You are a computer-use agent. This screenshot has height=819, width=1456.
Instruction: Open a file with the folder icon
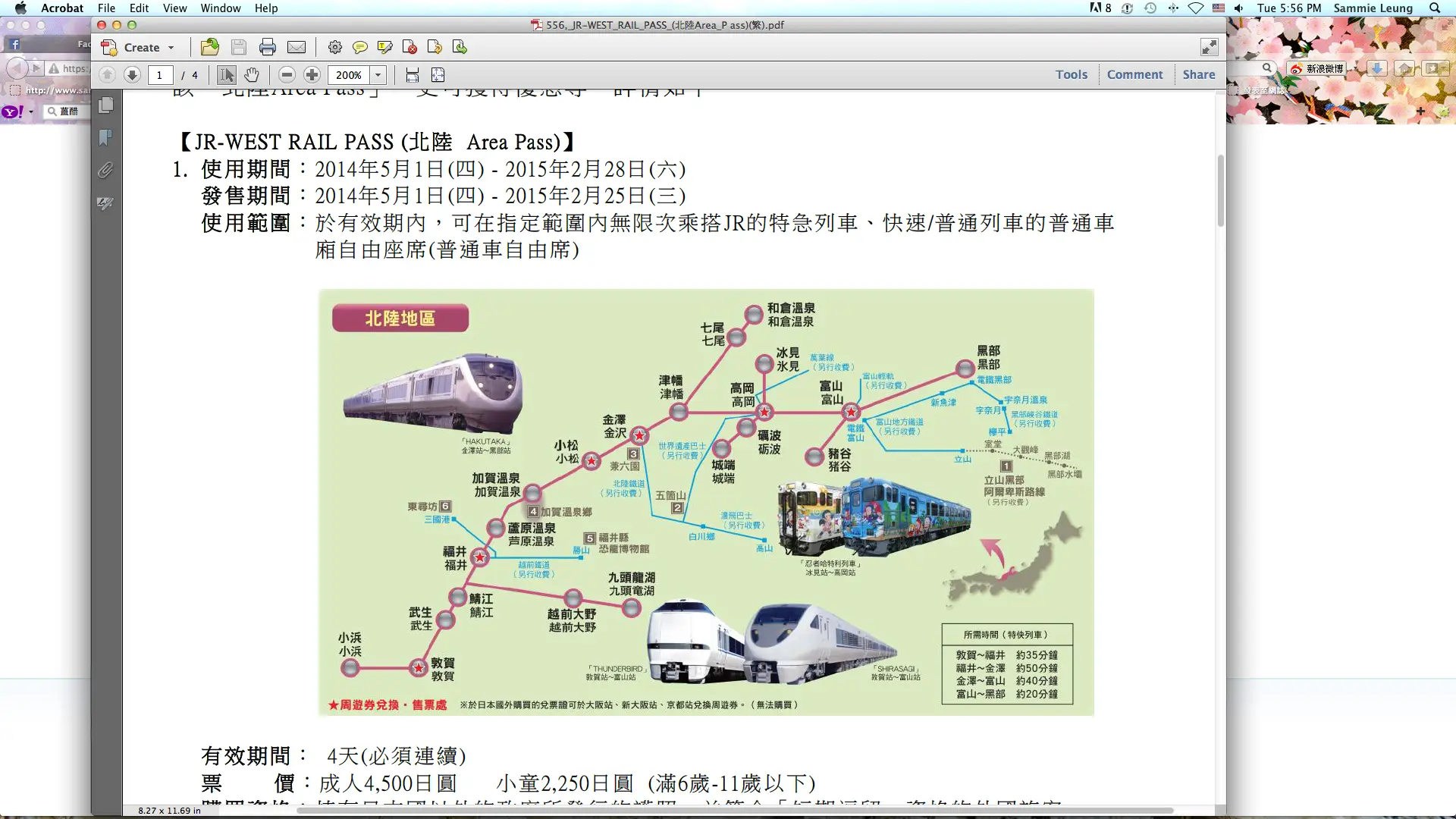tap(210, 47)
